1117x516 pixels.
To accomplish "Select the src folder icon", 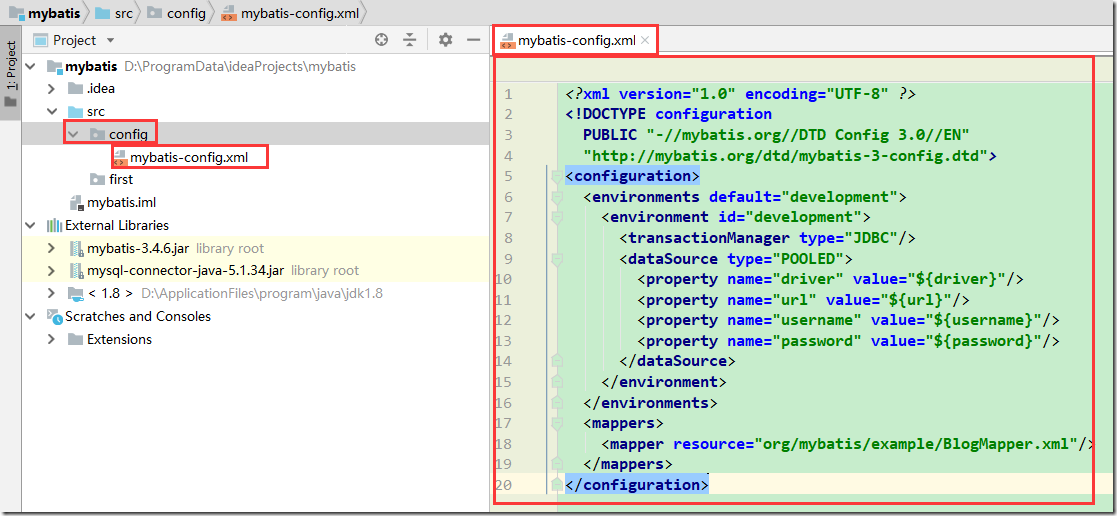I will (75, 112).
